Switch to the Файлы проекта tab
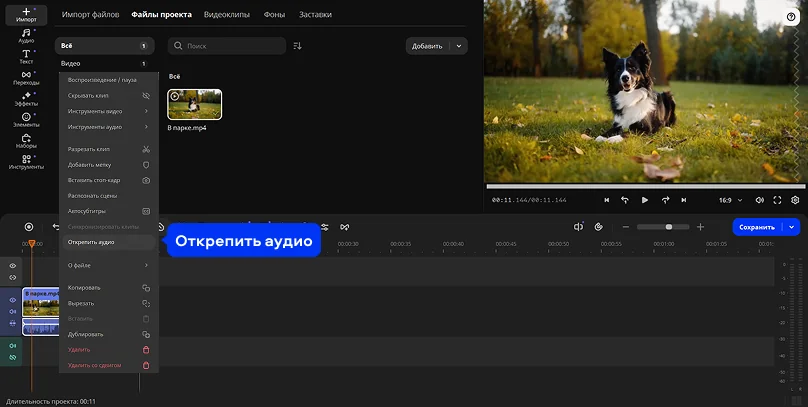This screenshot has height=407, width=808. 161,14
